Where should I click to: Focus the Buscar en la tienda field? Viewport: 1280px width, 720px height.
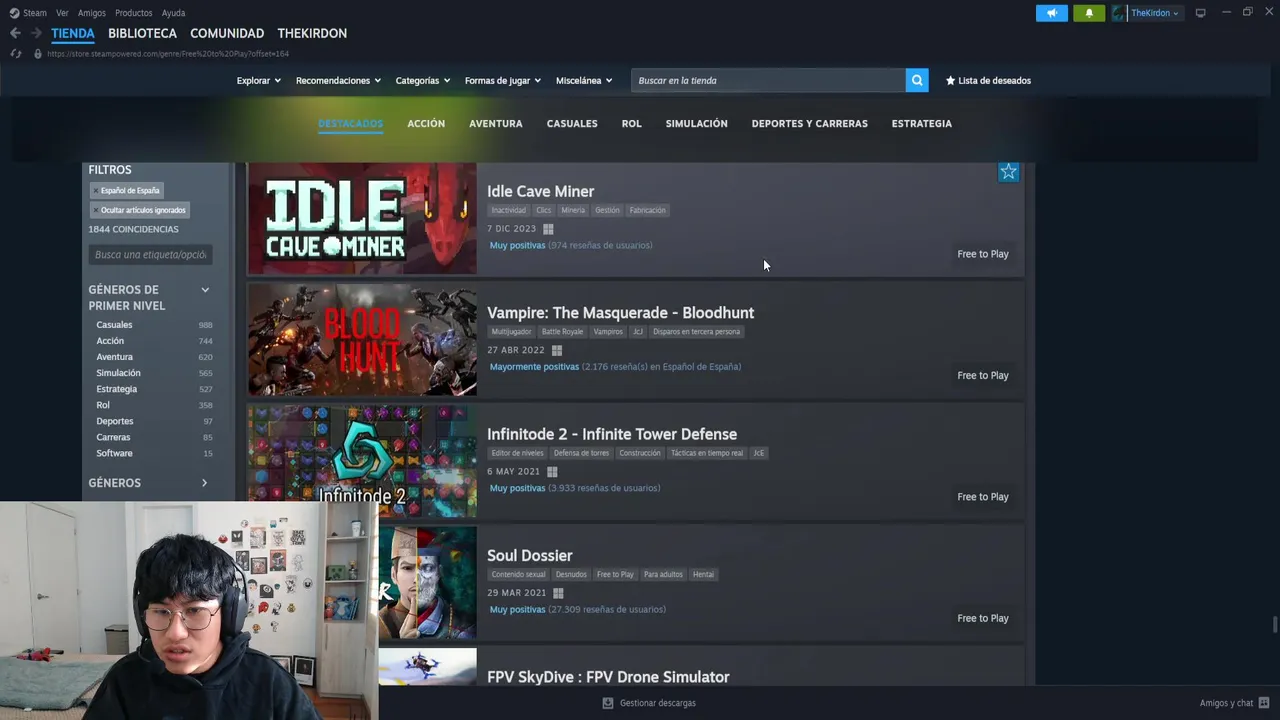(x=768, y=80)
